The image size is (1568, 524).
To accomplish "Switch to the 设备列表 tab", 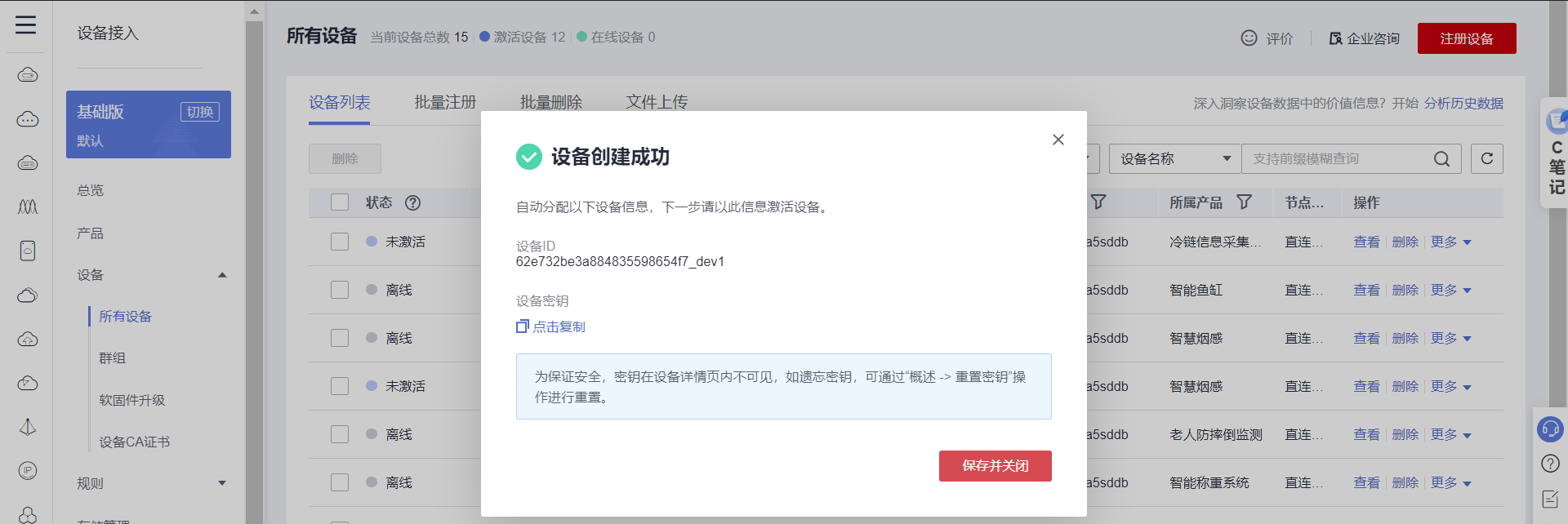I will [339, 102].
